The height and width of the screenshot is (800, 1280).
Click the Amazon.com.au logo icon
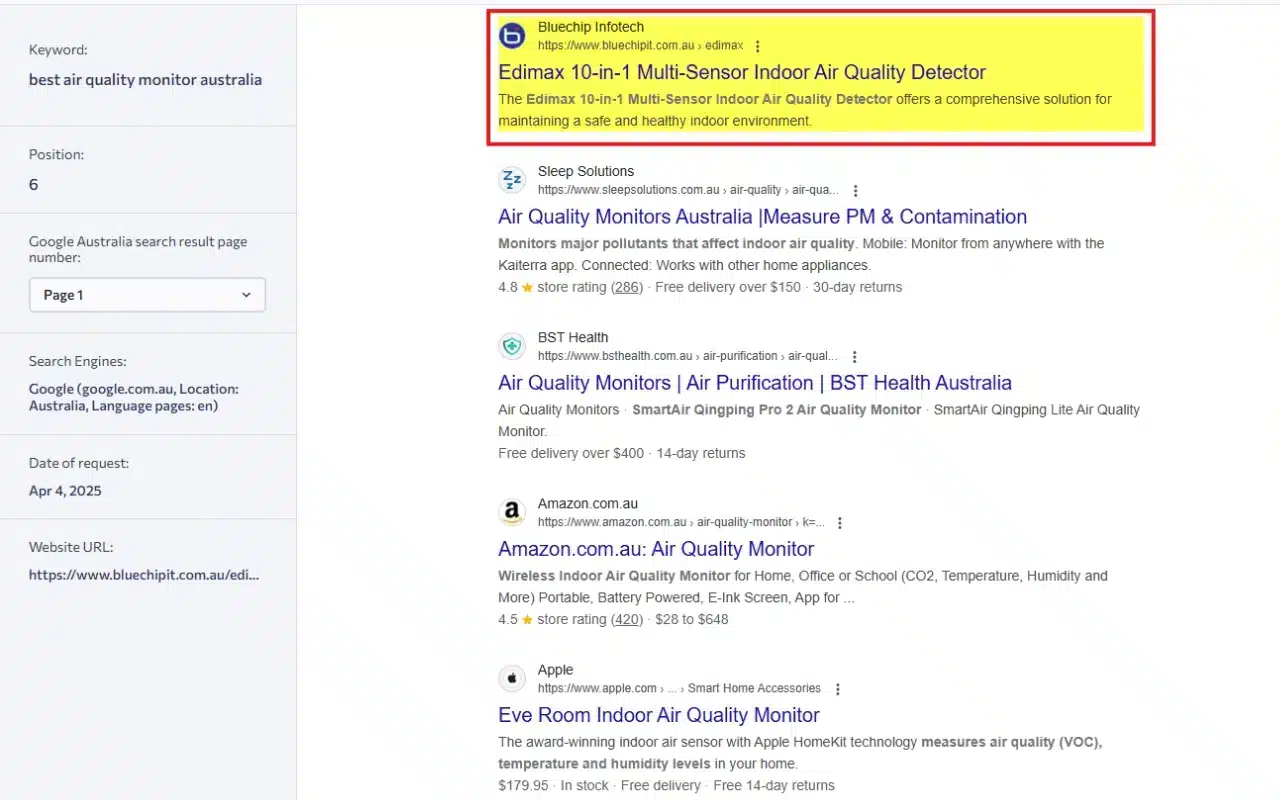coord(512,512)
